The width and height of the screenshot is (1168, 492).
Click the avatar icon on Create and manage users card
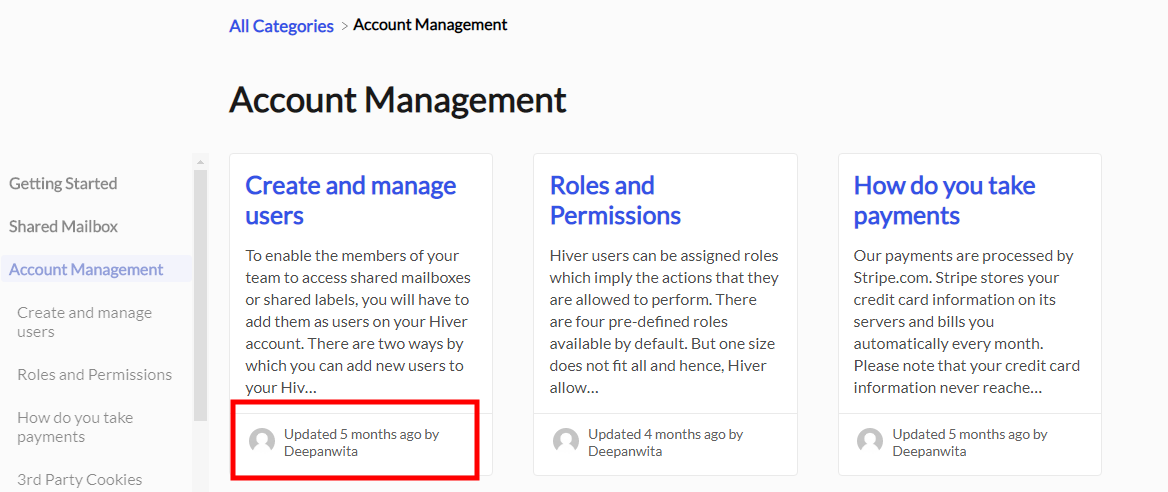tap(262, 441)
